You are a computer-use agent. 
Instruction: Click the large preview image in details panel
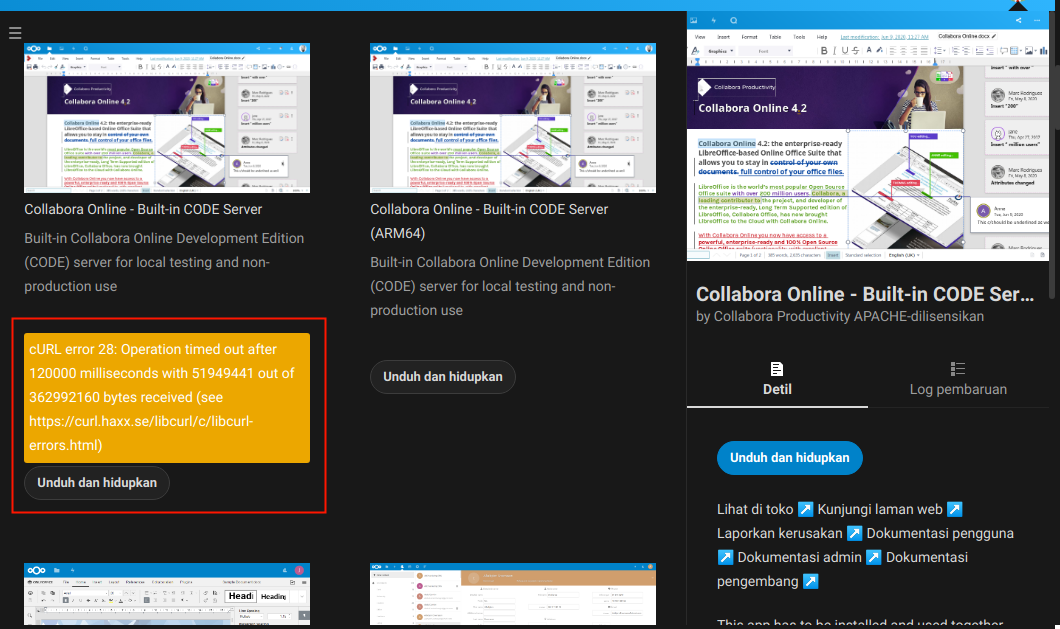[868, 136]
